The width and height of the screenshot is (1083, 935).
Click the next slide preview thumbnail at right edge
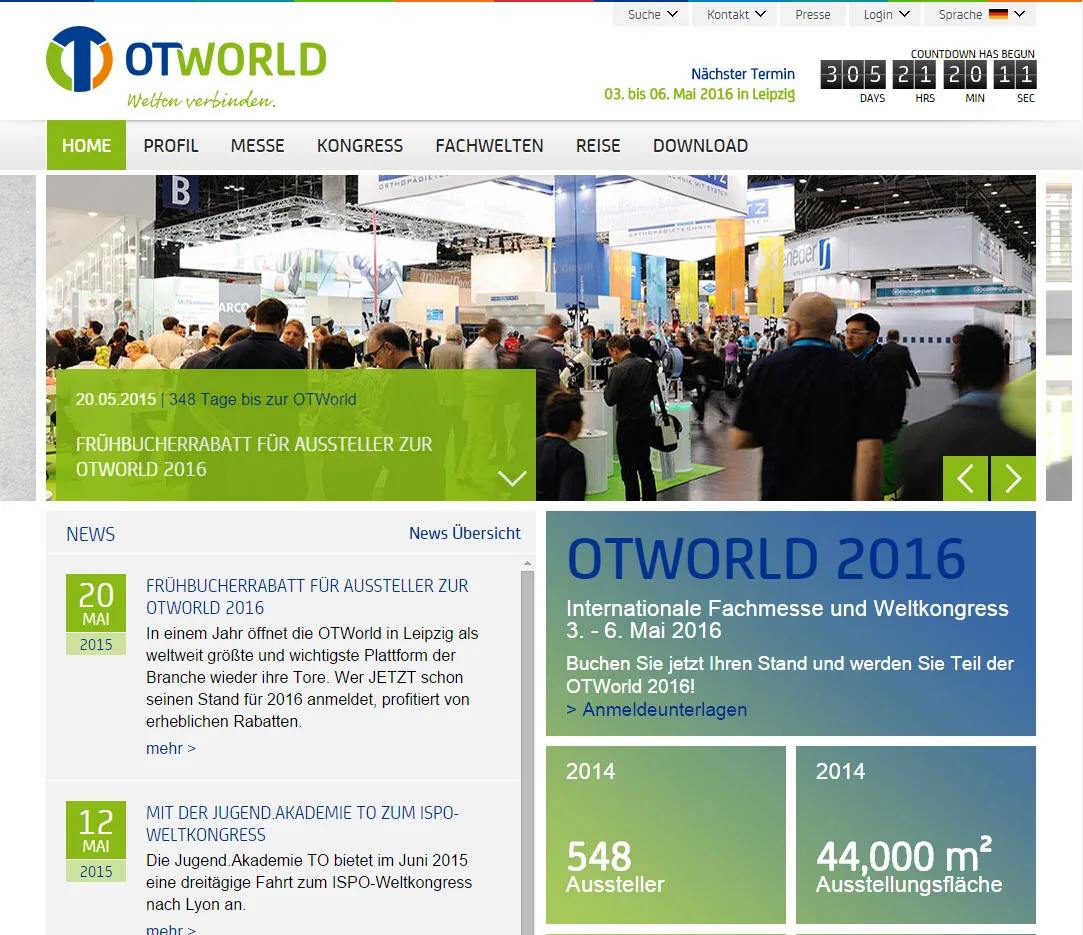tap(1059, 338)
